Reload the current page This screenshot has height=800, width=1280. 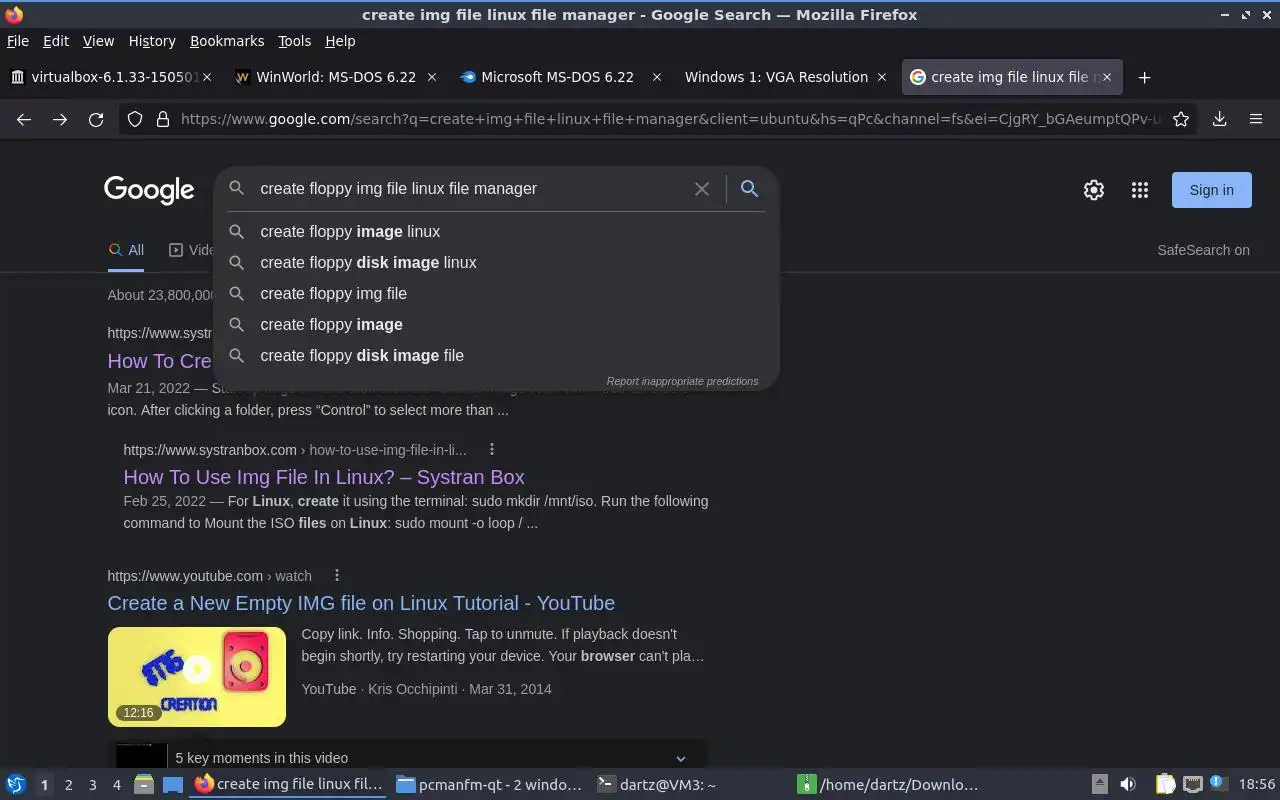[x=96, y=119]
